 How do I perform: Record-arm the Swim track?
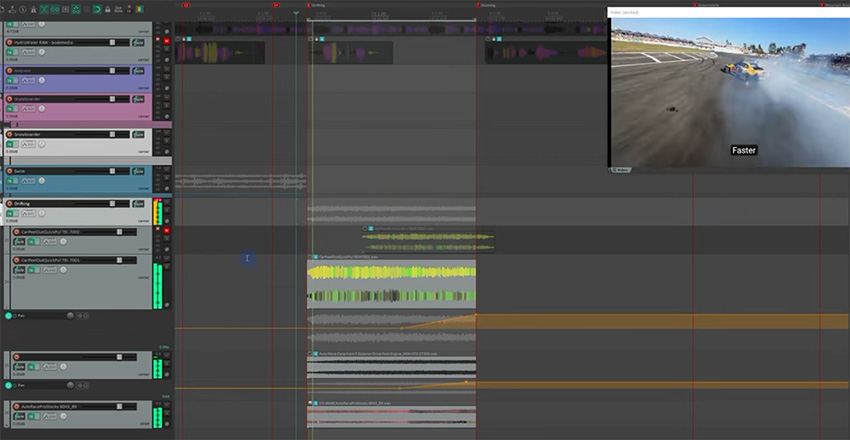point(9,171)
